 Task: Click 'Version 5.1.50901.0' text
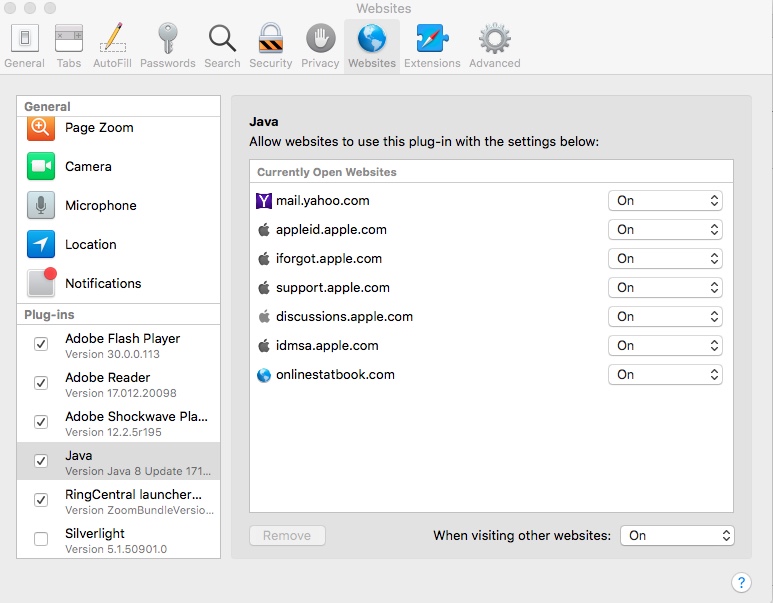[x=116, y=549]
